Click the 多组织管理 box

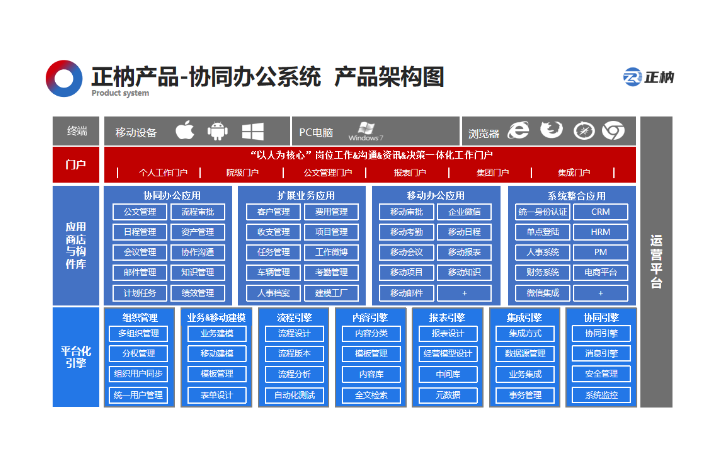138,333
